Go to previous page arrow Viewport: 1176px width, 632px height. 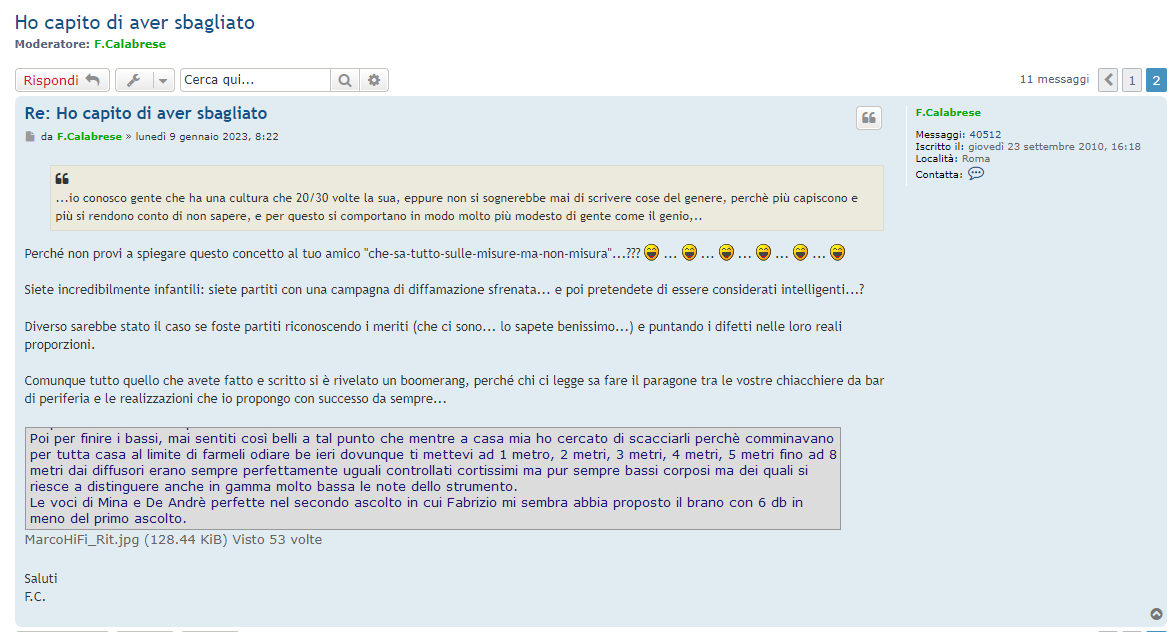[x=1108, y=80]
